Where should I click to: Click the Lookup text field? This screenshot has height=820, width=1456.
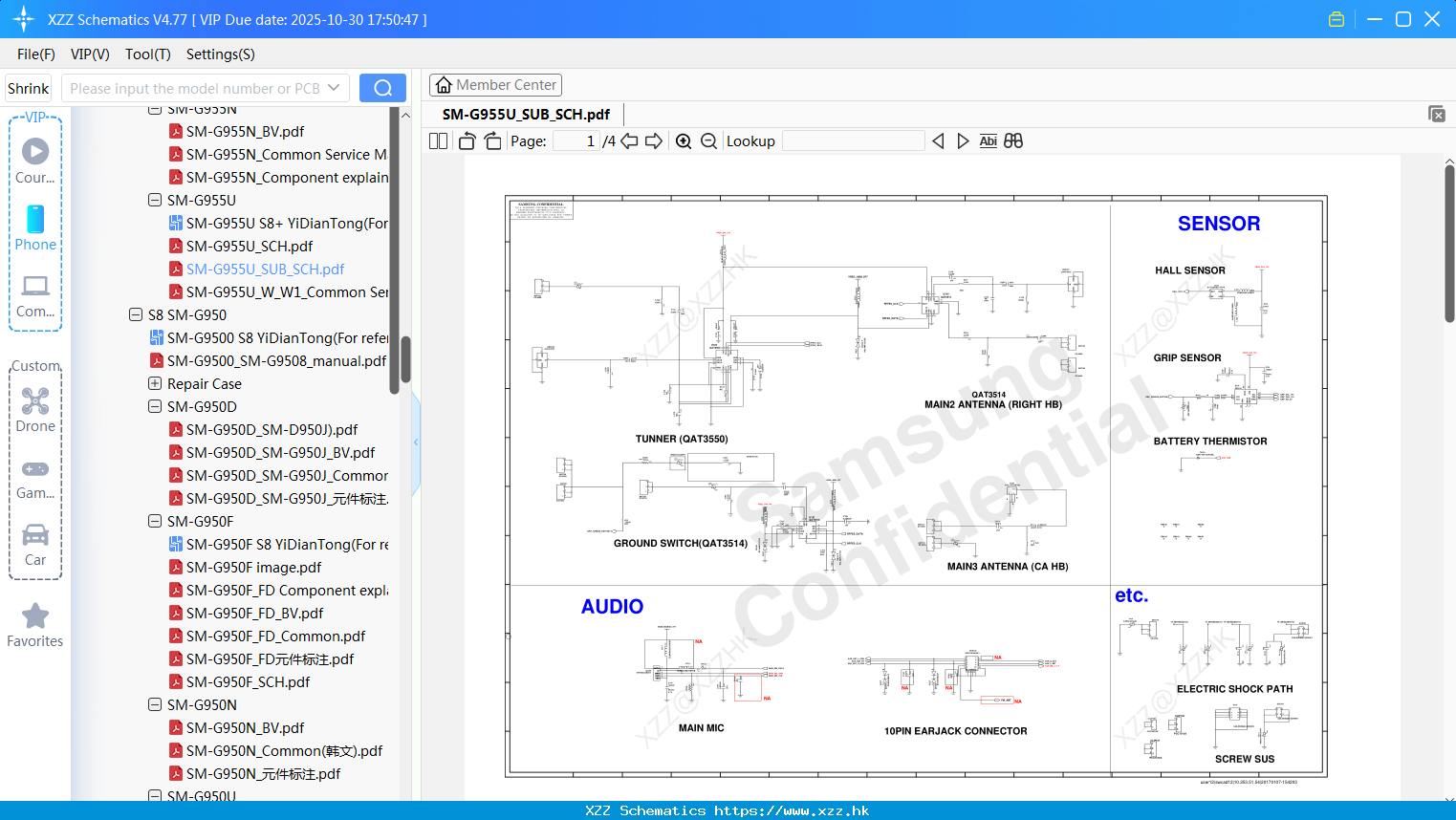[853, 140]
